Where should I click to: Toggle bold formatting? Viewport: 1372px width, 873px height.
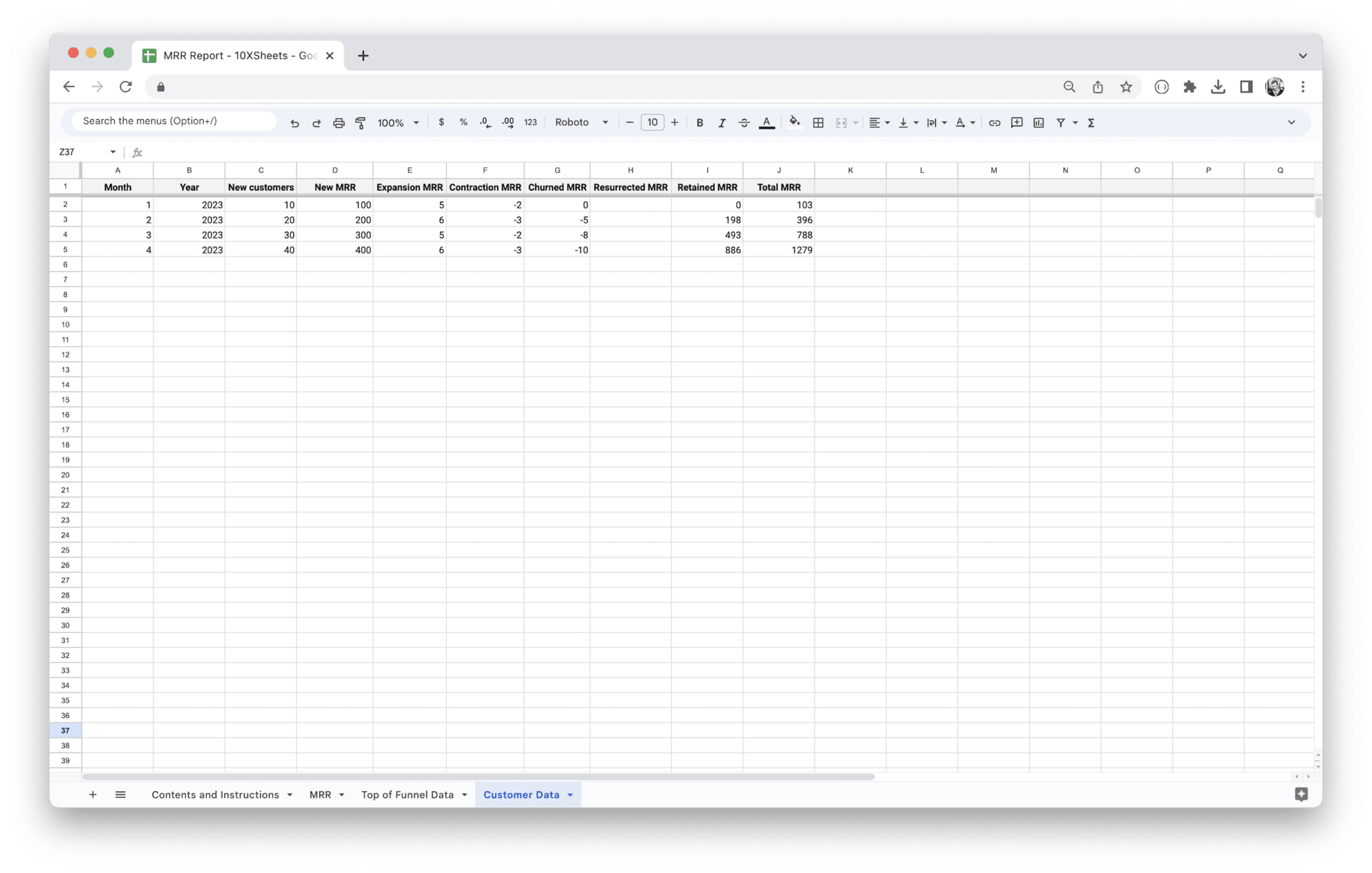699,123
